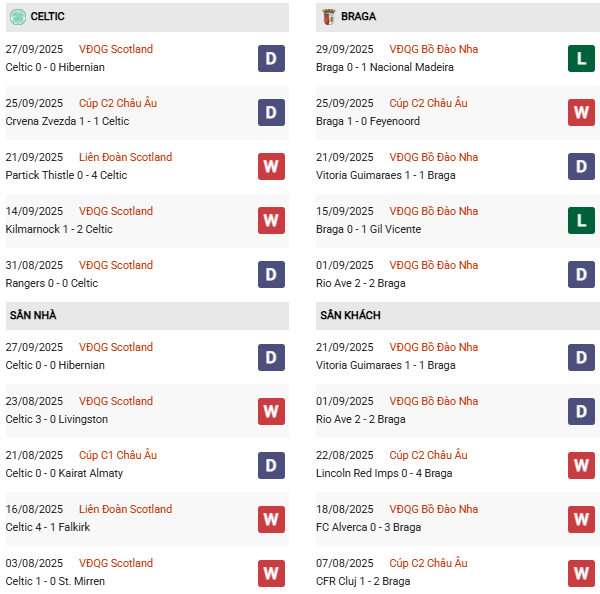
Task: Click the L badge for Braga vs Gil Vicente
Action: pyautogui.click(x=581, y=221)
